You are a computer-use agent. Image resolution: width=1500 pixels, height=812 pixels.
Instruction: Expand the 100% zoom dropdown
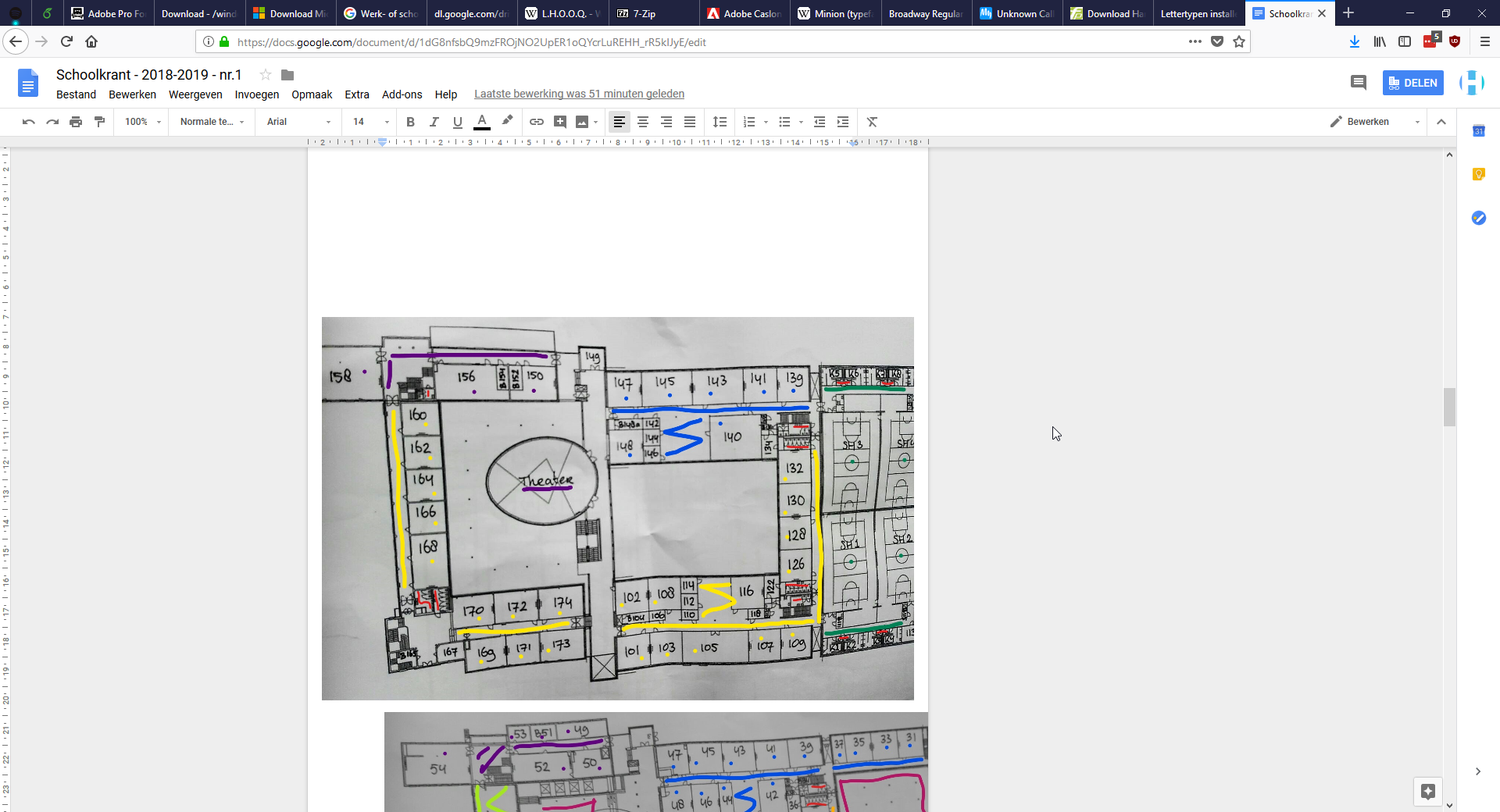pos(142,122)
